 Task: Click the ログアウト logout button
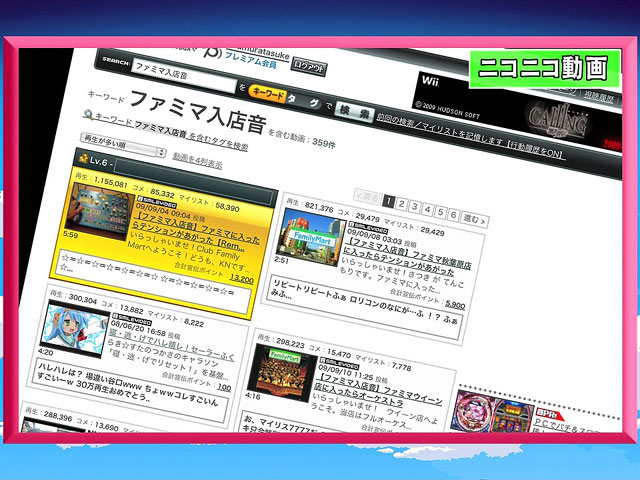(308, 66)
